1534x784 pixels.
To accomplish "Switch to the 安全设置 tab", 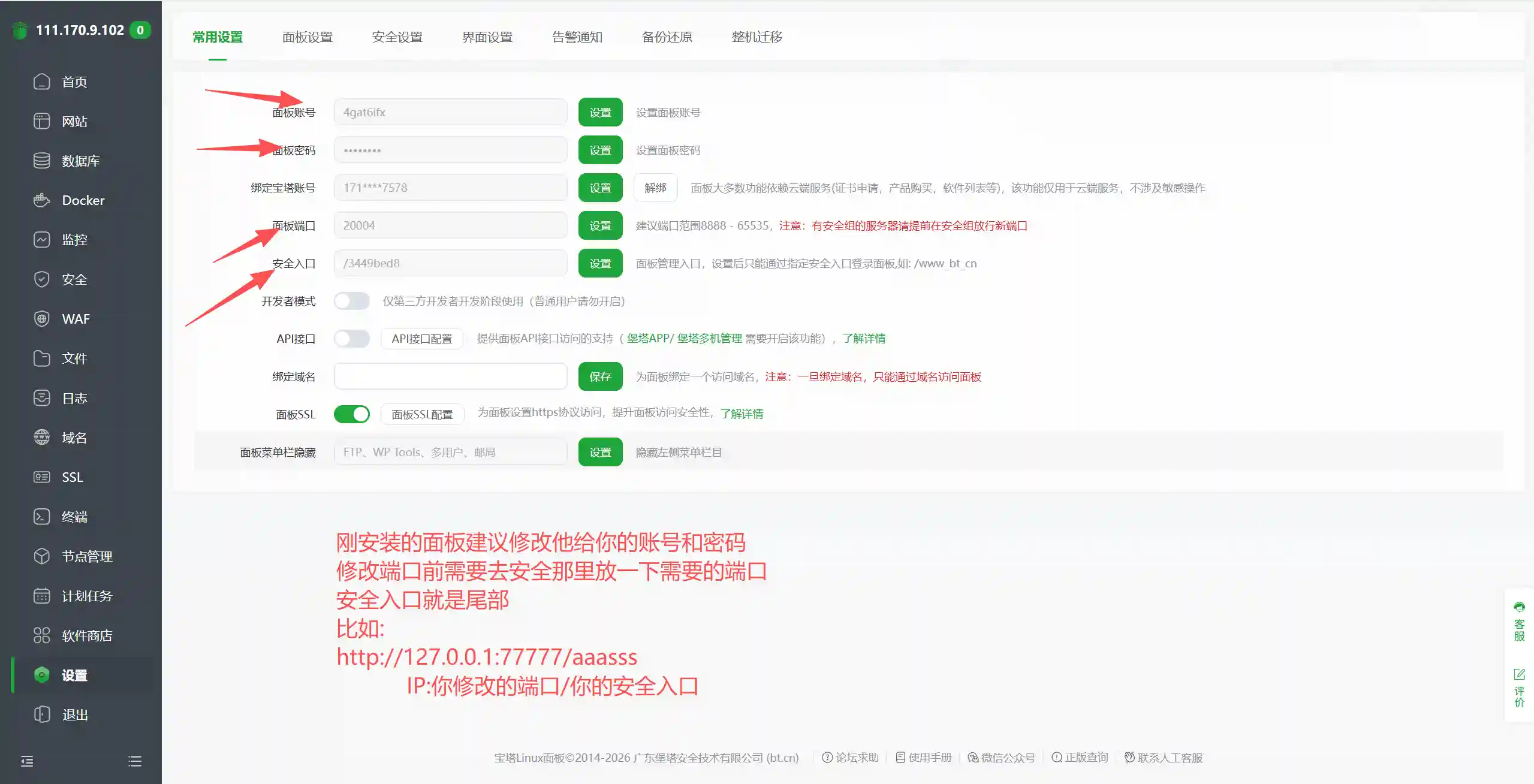I will click(x=397, y=37).
